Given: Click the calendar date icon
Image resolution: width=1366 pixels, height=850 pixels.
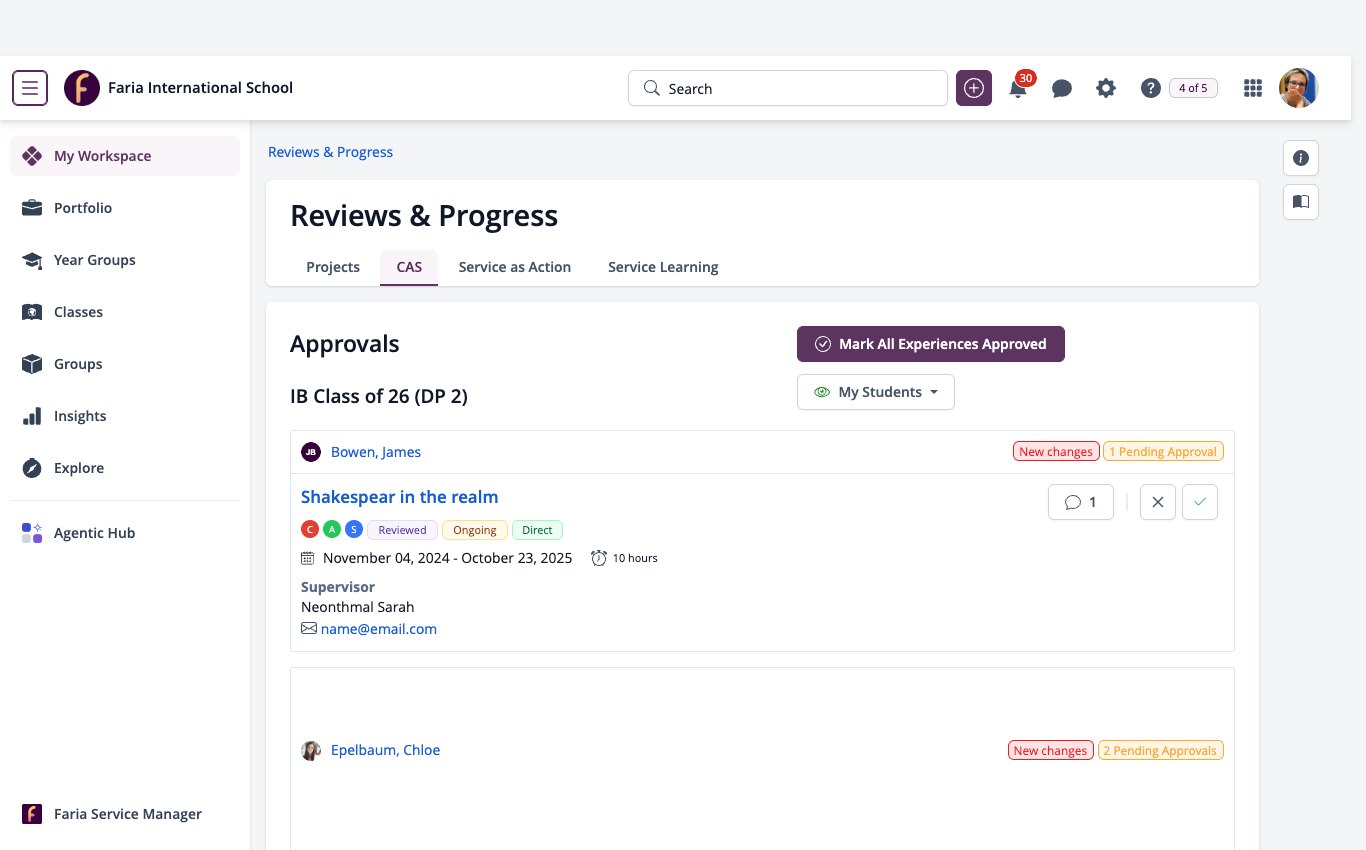Looking at the screenshot, I should click(x=308, y=558).
